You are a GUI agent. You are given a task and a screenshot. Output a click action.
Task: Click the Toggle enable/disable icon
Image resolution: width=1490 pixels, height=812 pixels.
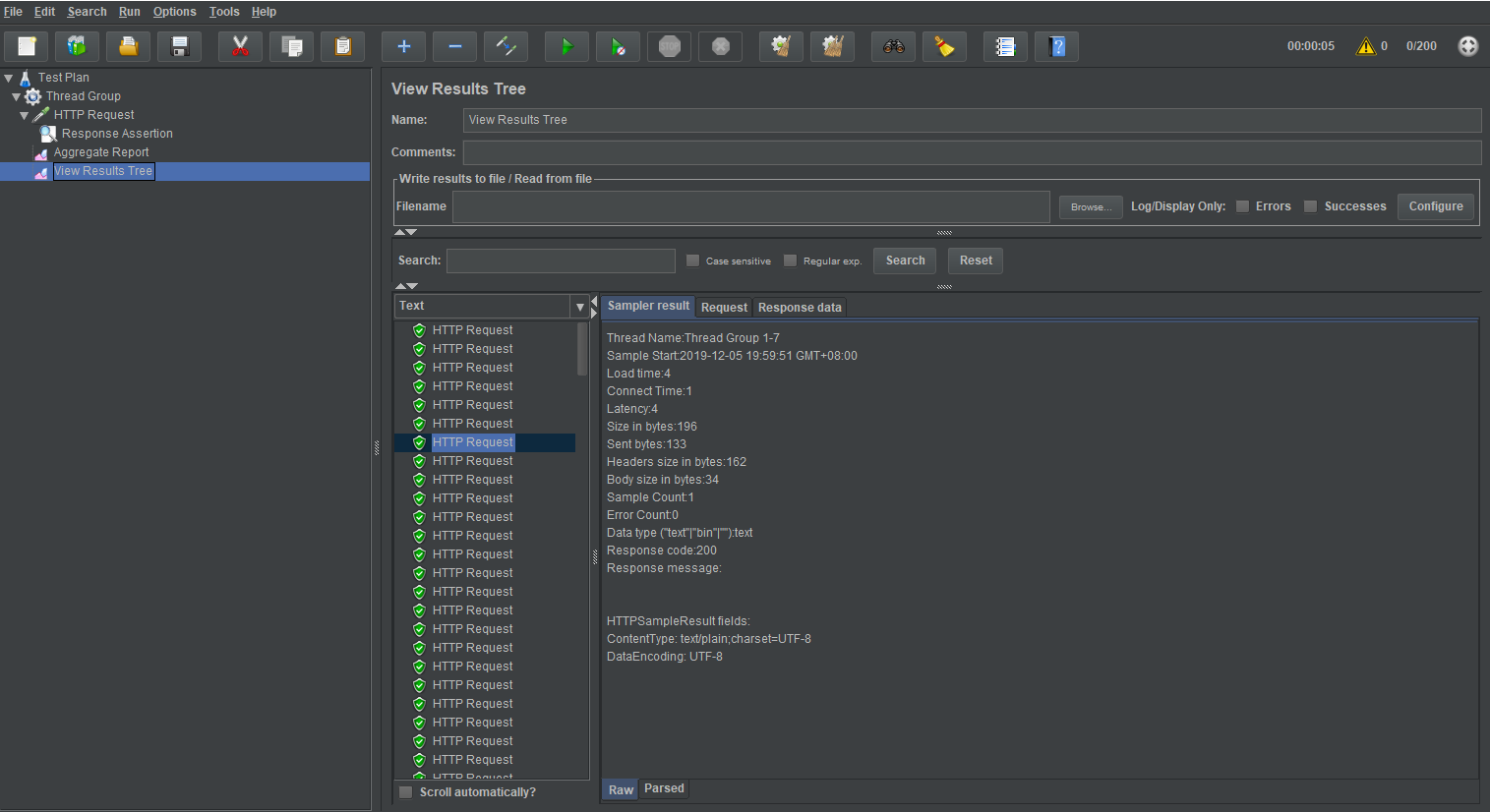point(506,46)
